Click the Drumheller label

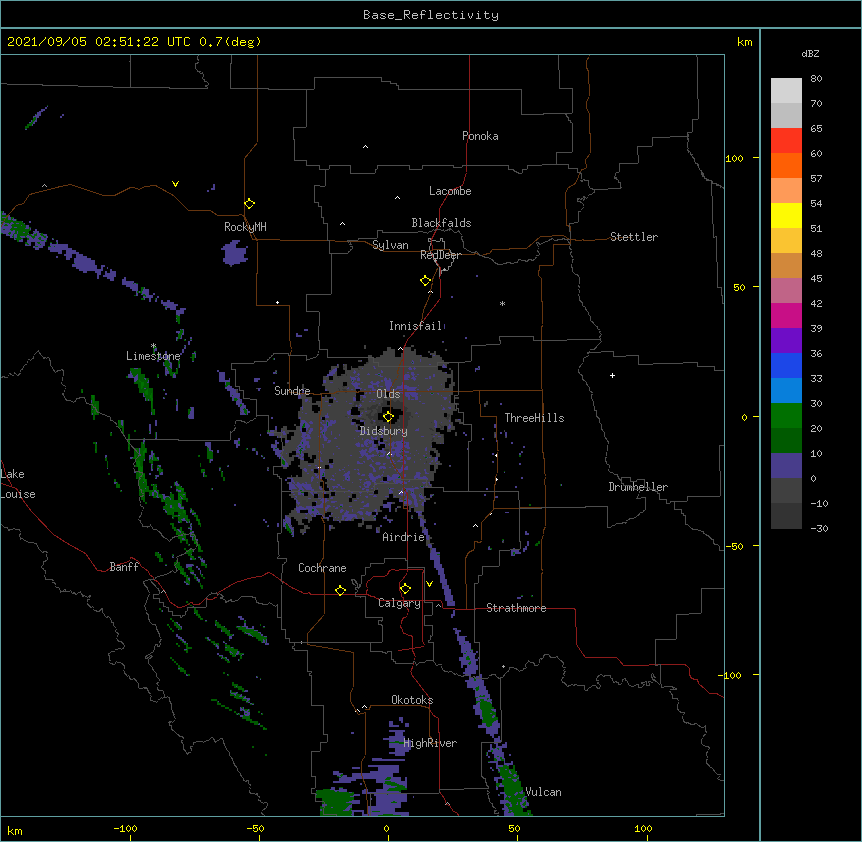tap(638, 487)
